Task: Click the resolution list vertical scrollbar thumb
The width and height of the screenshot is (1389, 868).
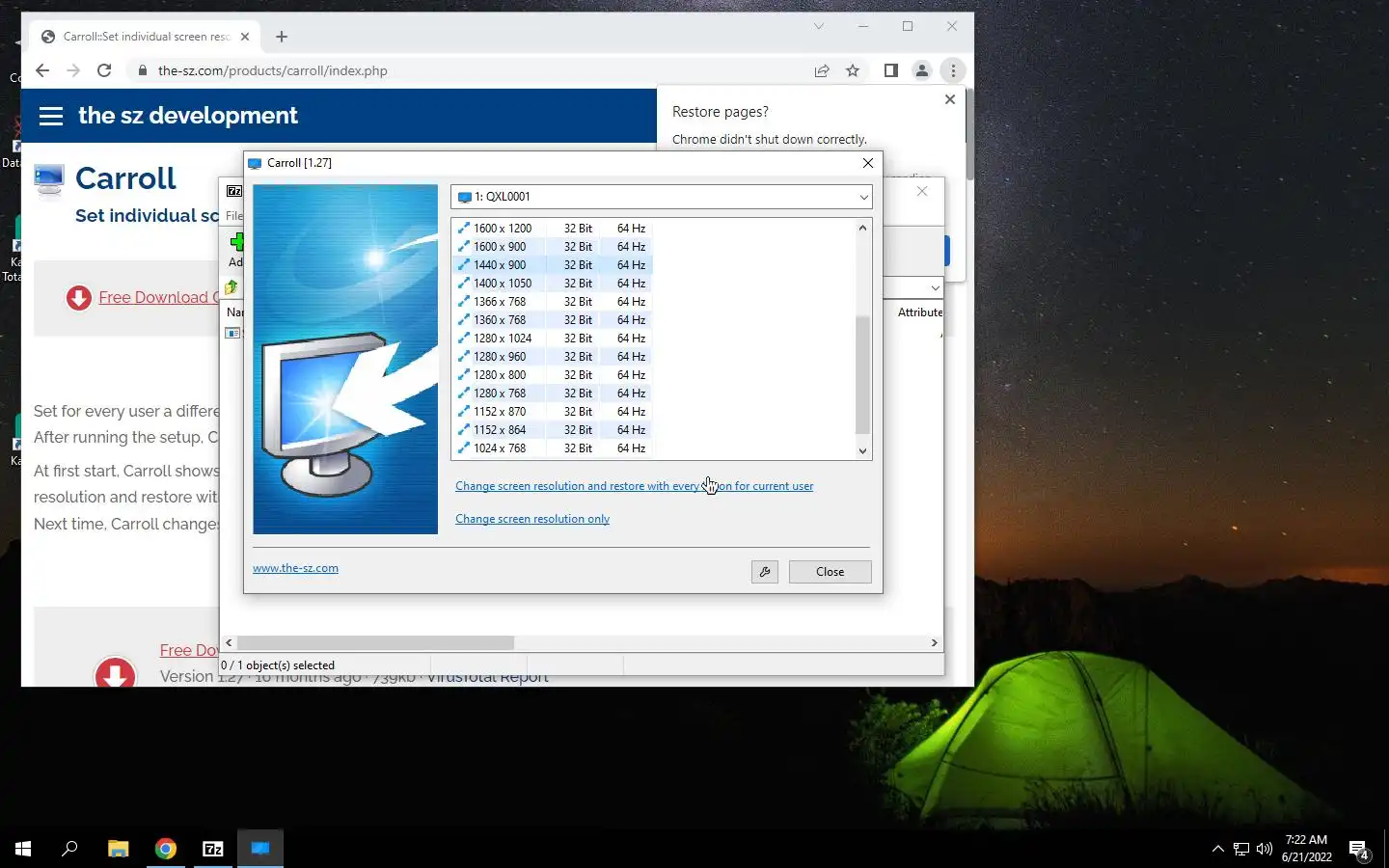Action: point(862,374)
